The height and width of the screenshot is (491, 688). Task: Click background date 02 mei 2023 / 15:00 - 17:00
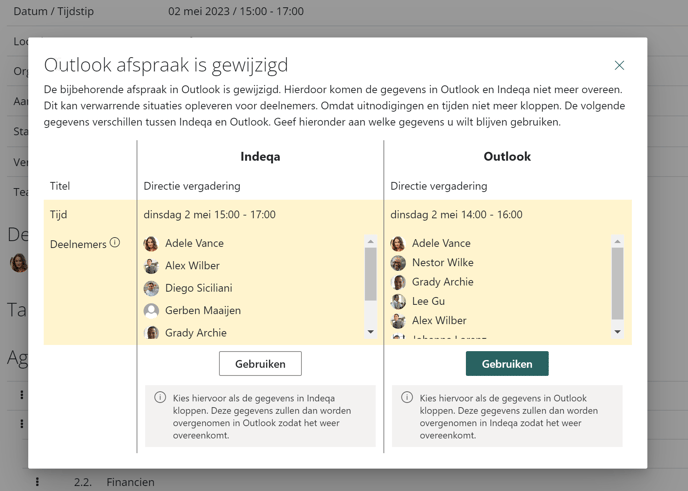tap(236, 11)
